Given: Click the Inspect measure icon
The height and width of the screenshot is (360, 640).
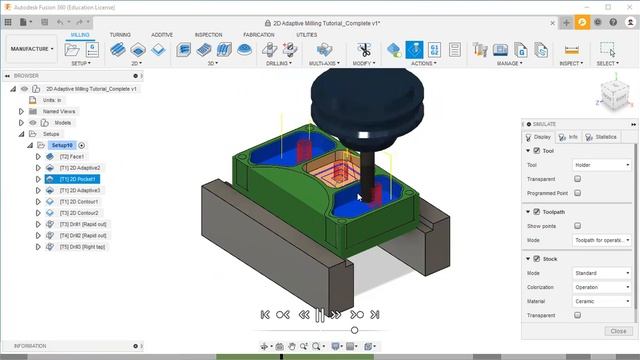Looking at the screenshot, I should (571, 50).
